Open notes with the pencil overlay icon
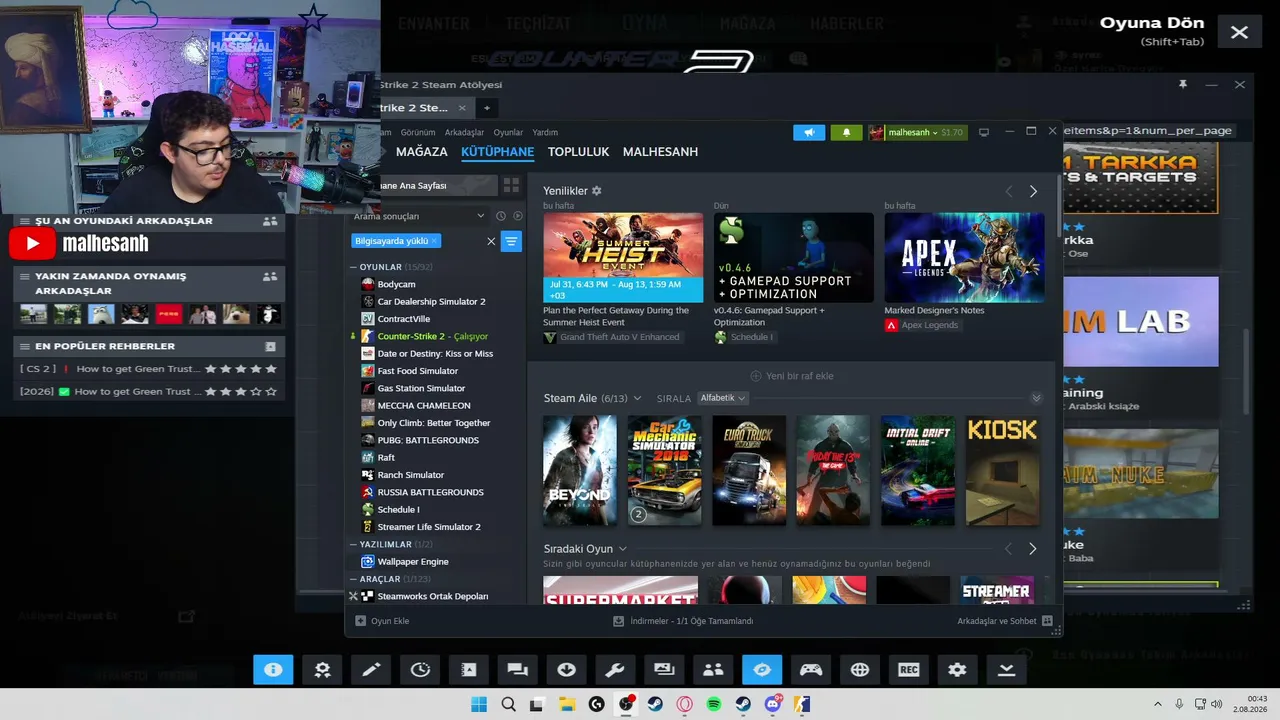 coord(371,670)
